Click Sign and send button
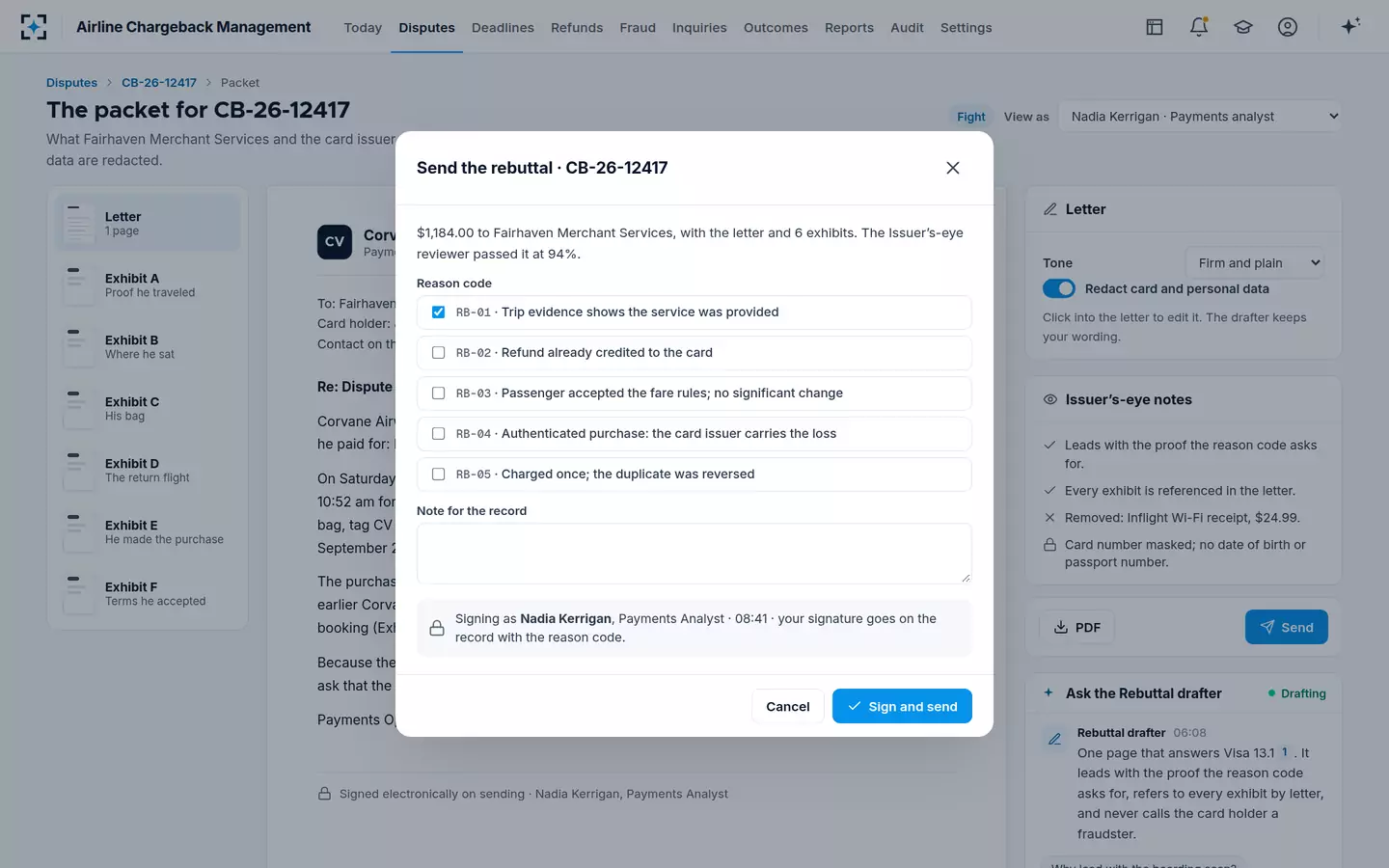Viewport: 1389px width, 868px height. [902, 706]
